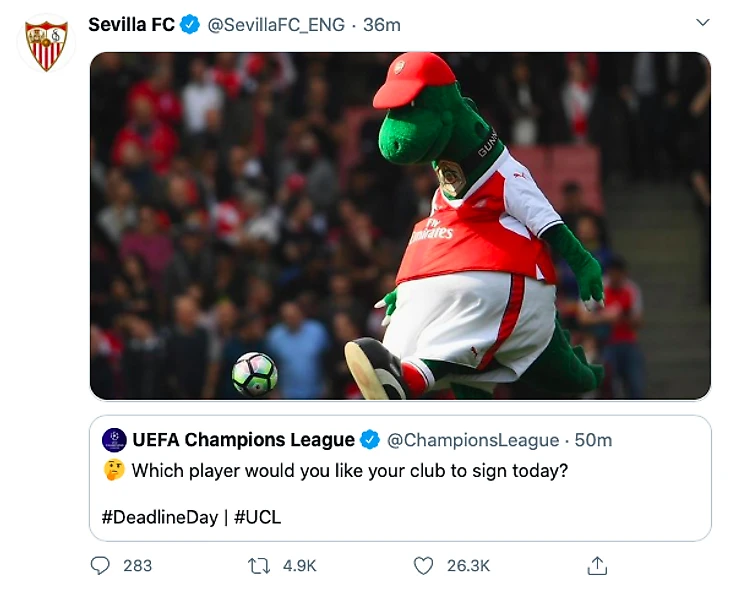Click the verified badge beside Sevilla FC
730x589 pixels.
click(x=191, y=25)
